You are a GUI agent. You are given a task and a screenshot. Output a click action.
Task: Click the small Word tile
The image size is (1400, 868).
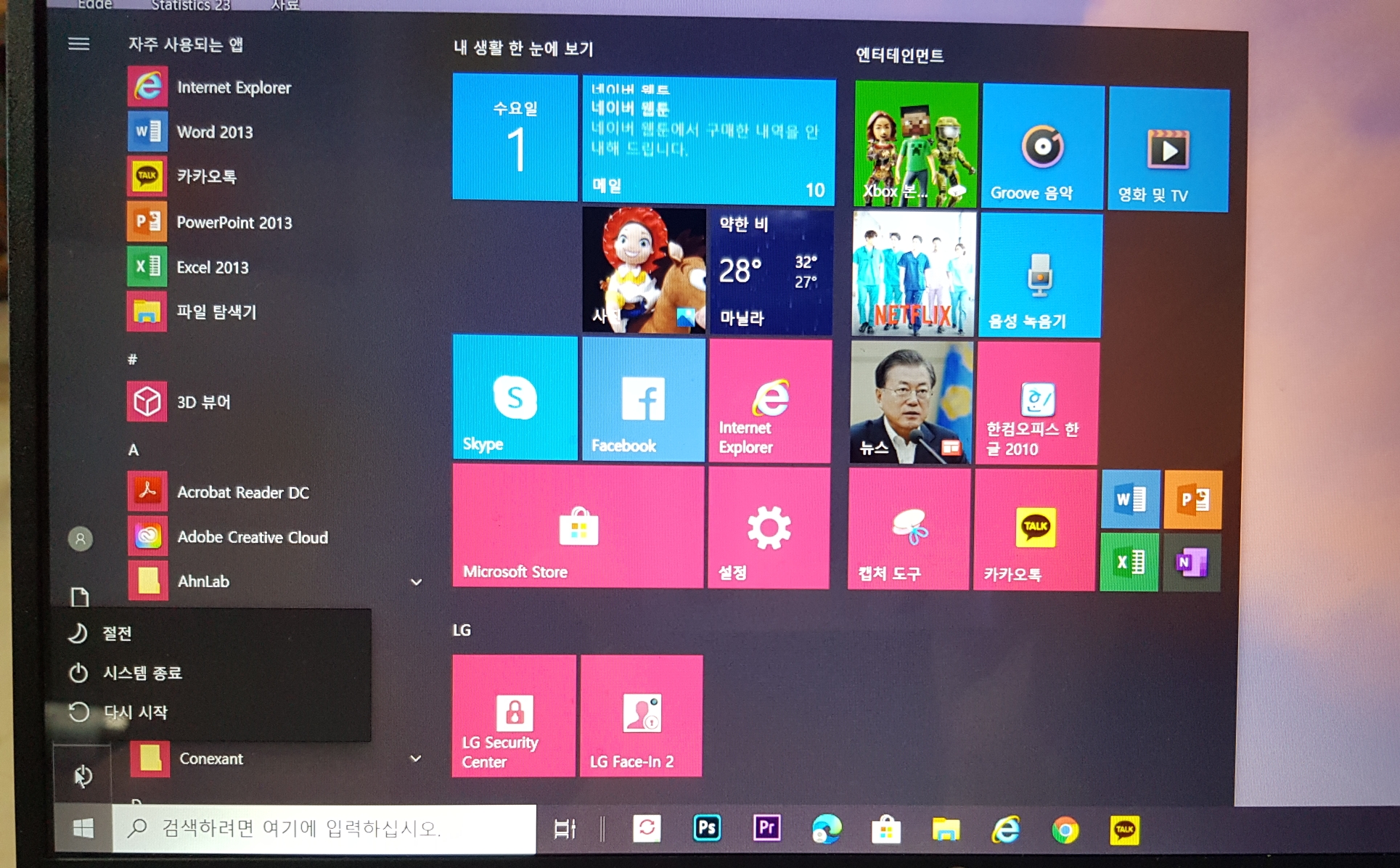pos(1131,499)
